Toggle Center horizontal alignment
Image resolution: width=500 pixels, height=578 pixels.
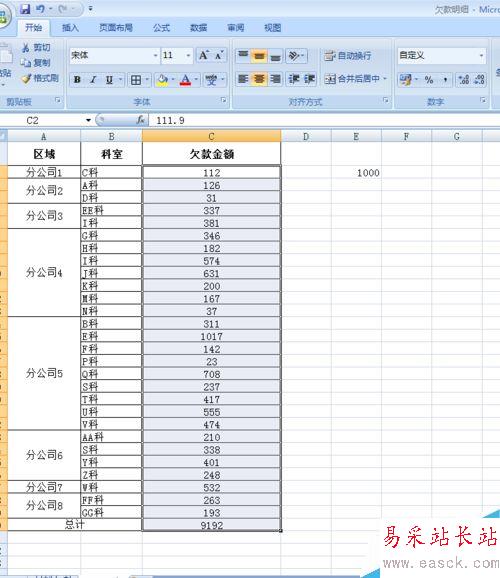[x=259, y=79]
